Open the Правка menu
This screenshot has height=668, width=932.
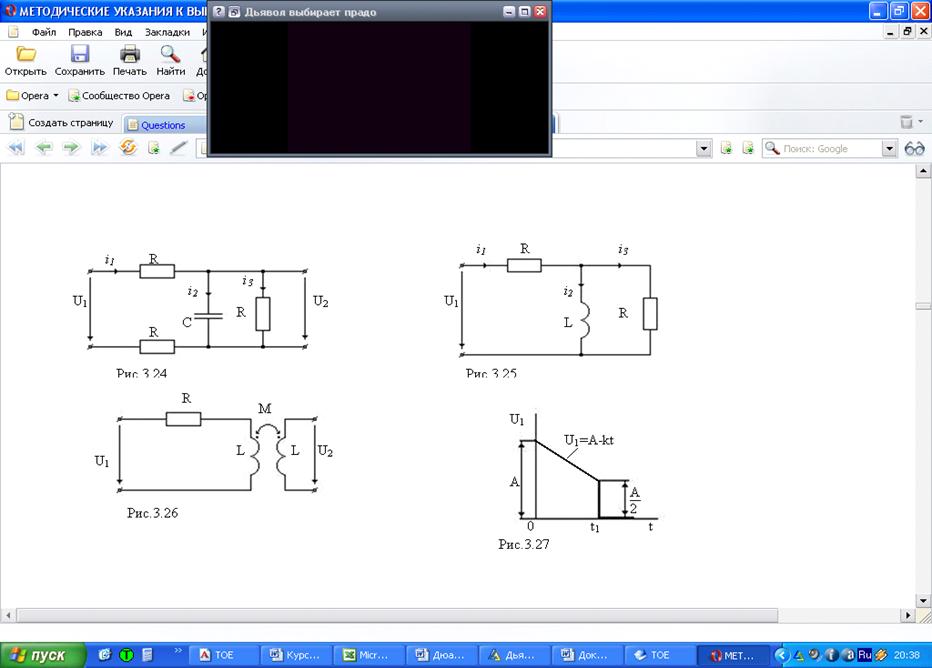coord(85,32)
